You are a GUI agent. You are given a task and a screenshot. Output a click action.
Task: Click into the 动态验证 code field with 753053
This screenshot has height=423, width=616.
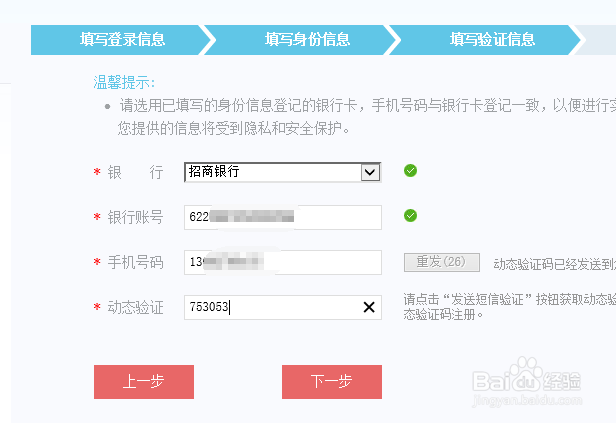282,307
